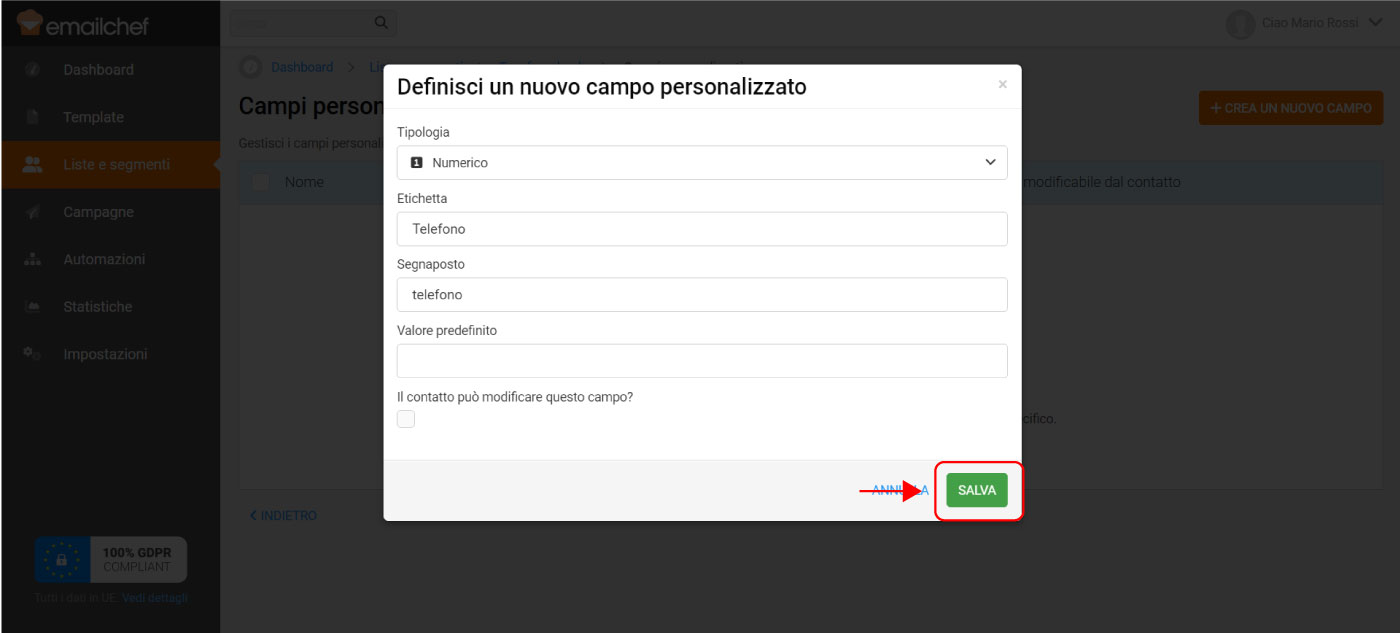1400x633 pixels.
Task: Click the search magnifier icon
Action: pos(381,22)
